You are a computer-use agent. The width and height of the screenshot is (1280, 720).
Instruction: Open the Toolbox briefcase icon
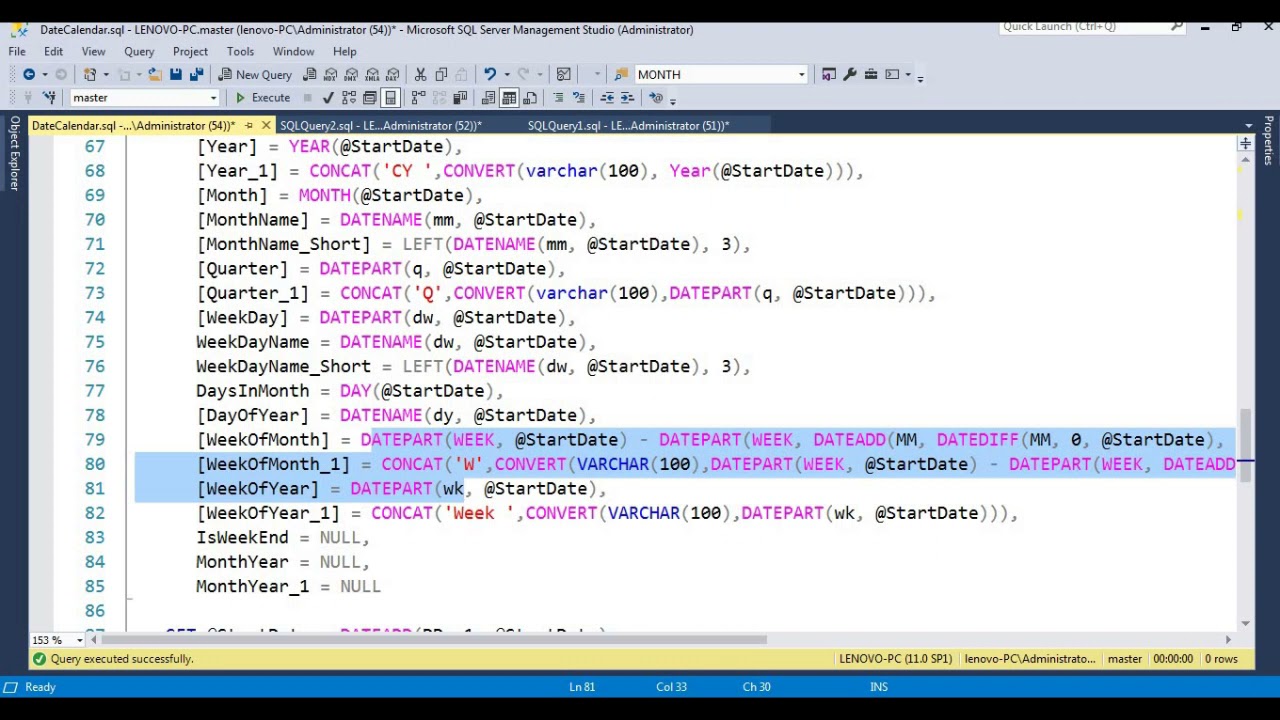pos(871,74)
